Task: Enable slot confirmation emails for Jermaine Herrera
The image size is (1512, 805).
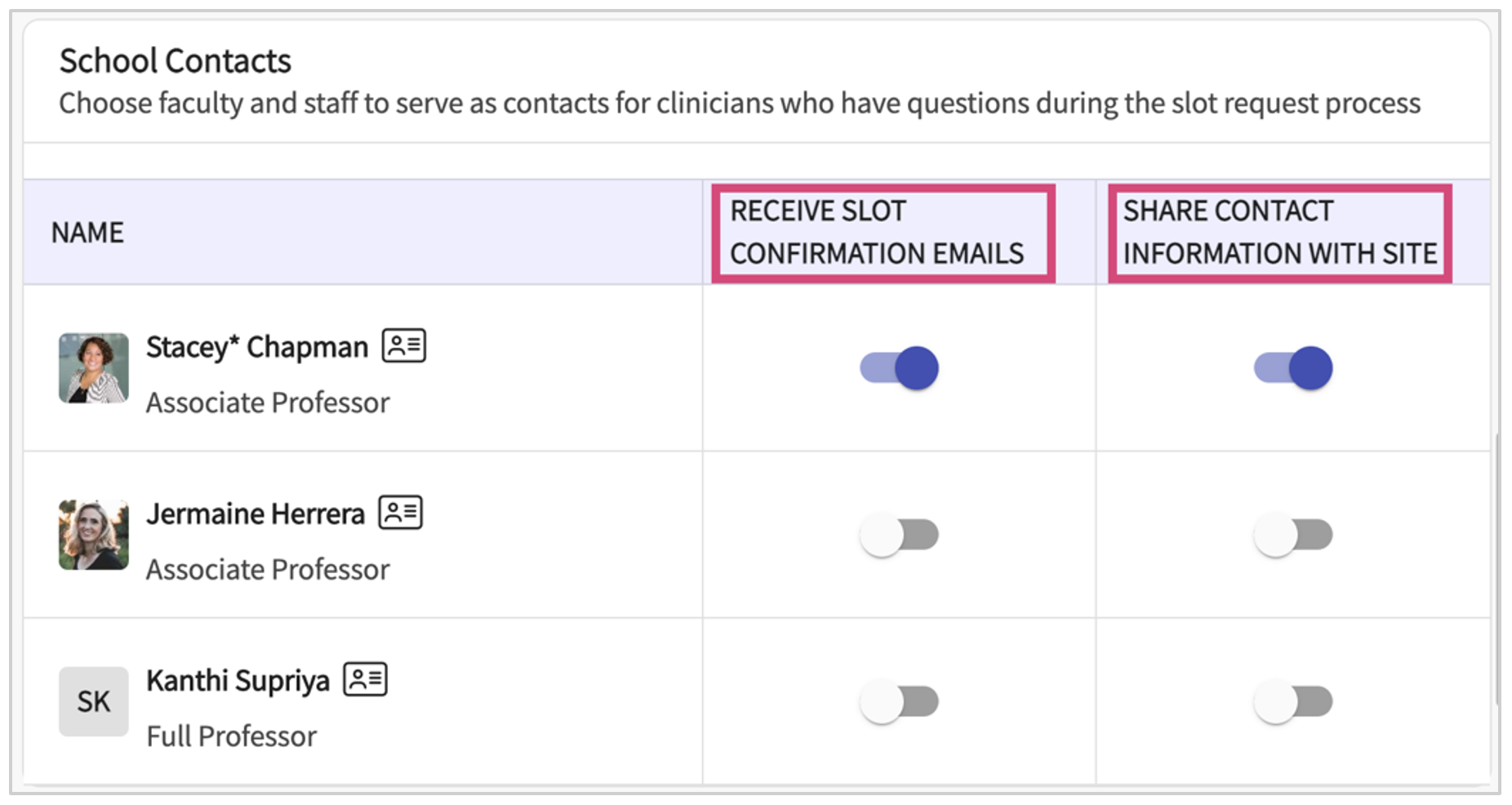Action: (x=899, y=535)
